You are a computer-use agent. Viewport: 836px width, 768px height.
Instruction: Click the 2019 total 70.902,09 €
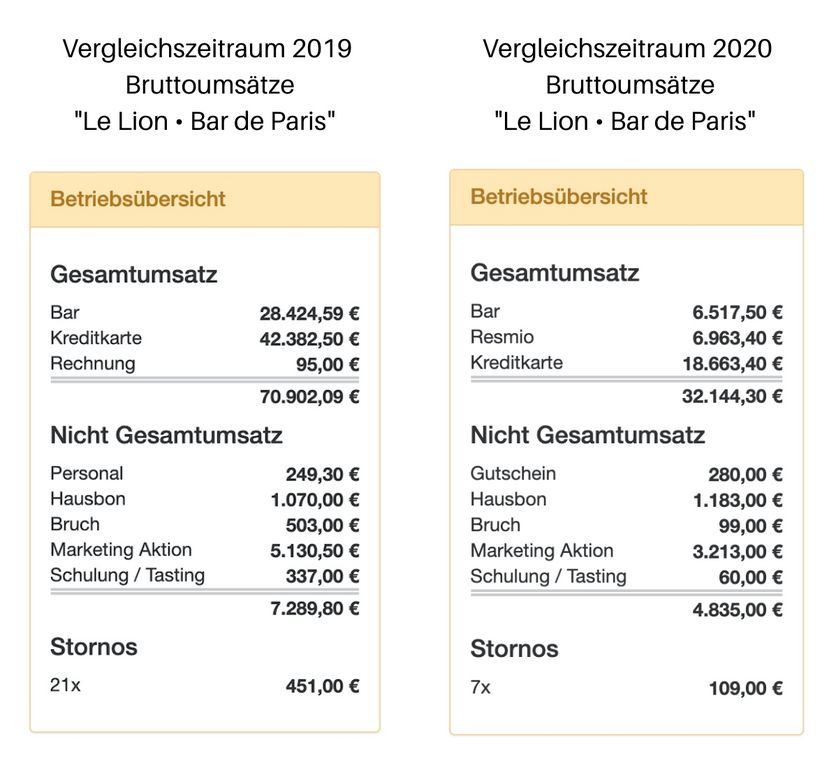click(309, 396)
